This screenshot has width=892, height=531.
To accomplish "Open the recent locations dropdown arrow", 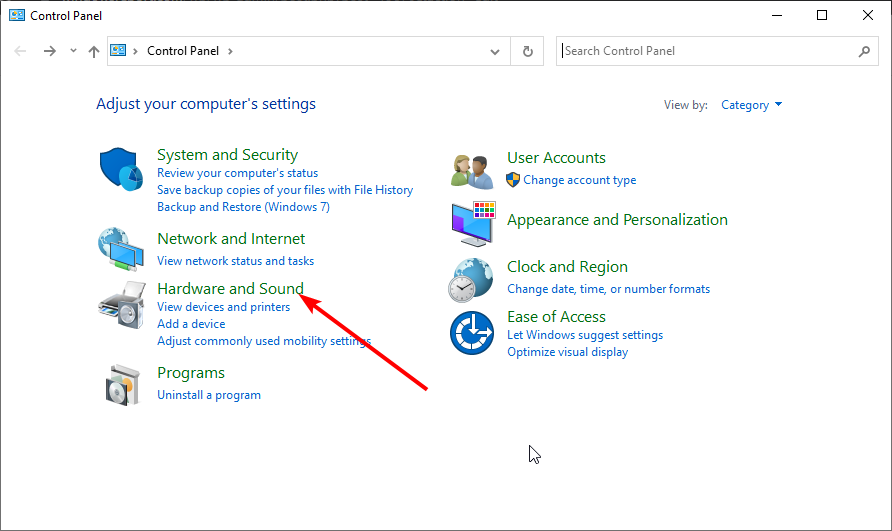I will point(73,51).
